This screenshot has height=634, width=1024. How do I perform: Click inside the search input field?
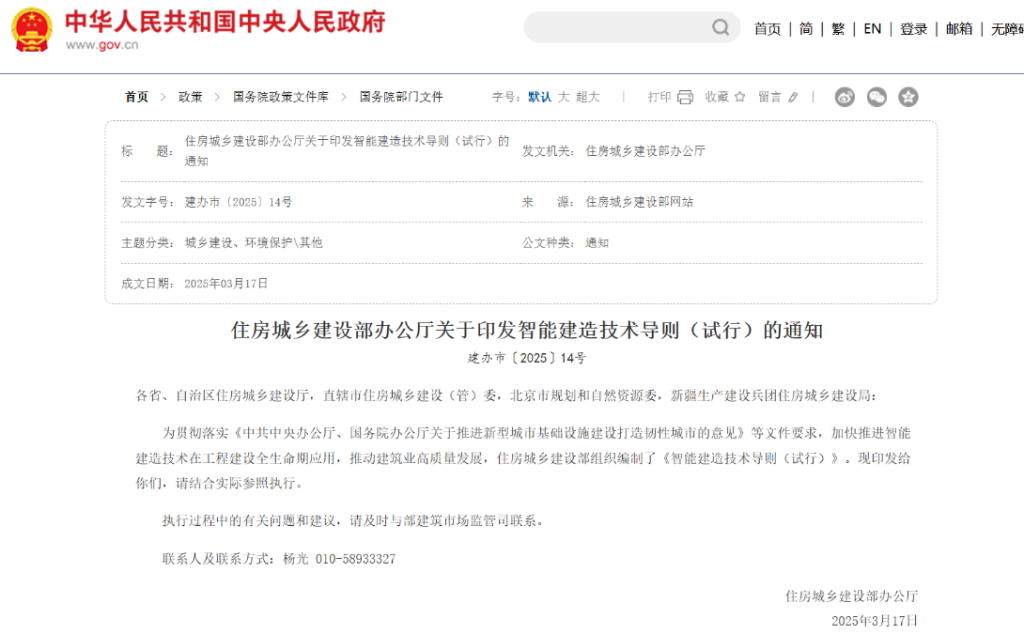click(x=615, y=28)
